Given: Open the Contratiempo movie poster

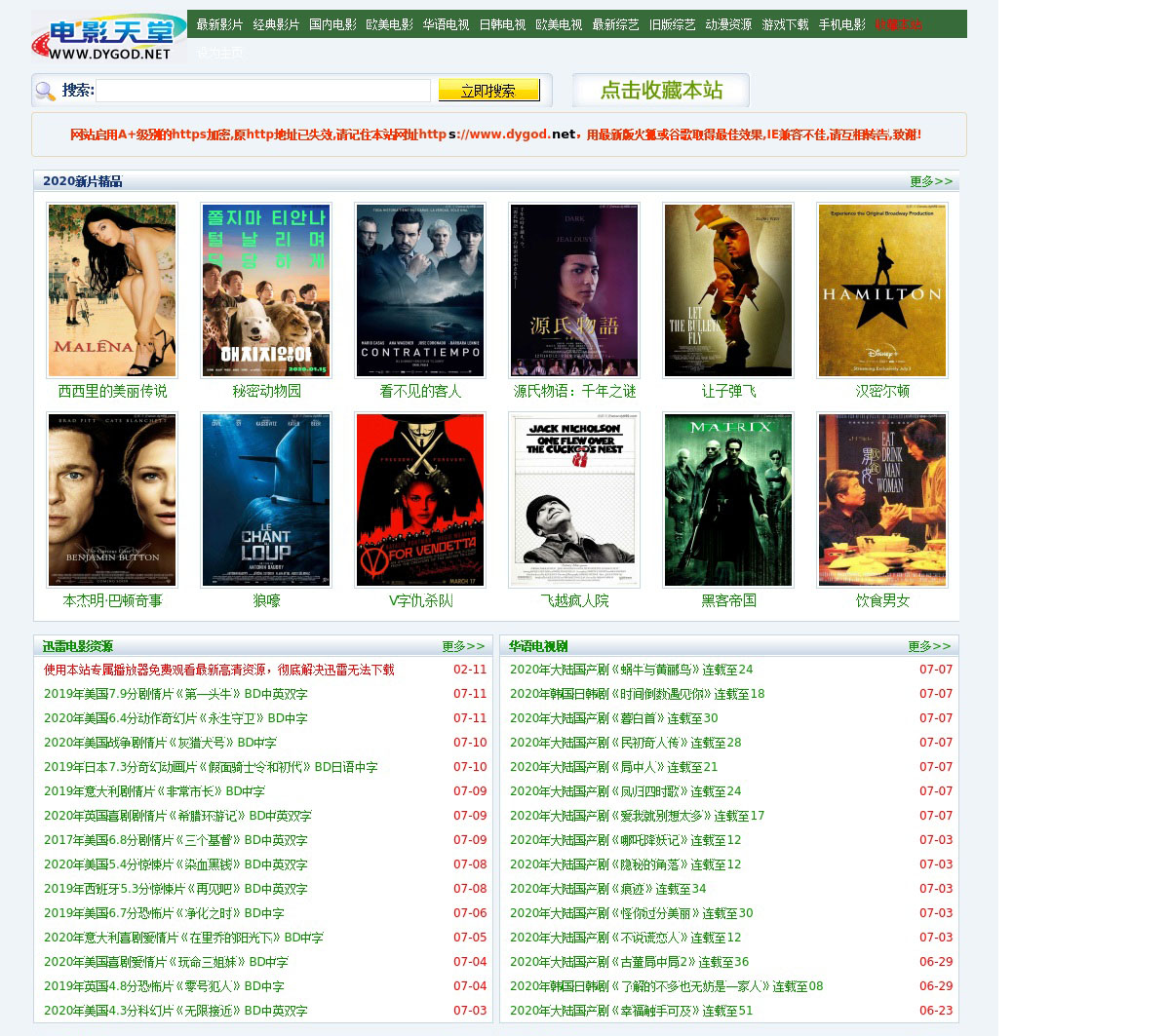Looking at the screenshot, I should coord(420,290).
